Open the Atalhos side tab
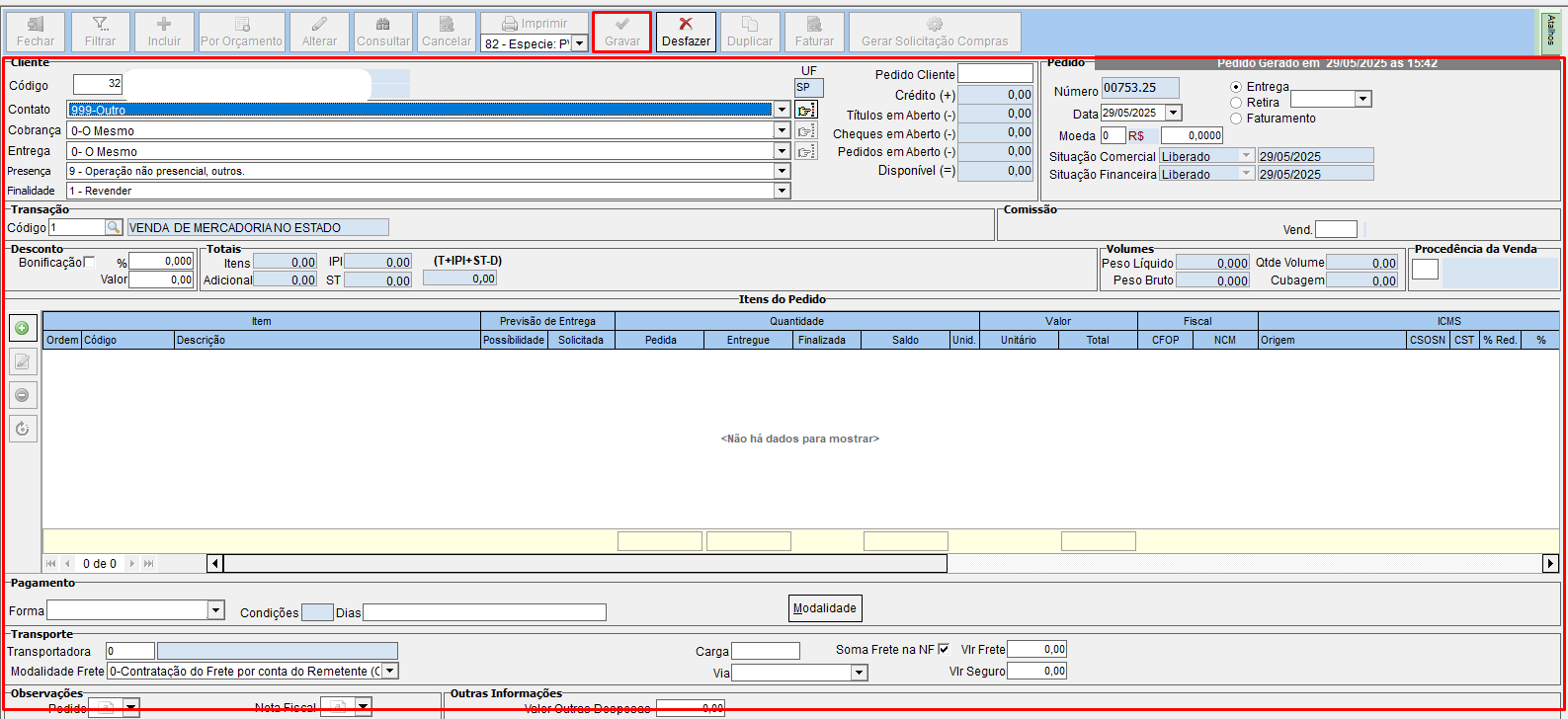Image resolution: width=1568 pixels, height=719 pixels. tap(1550, 31)
